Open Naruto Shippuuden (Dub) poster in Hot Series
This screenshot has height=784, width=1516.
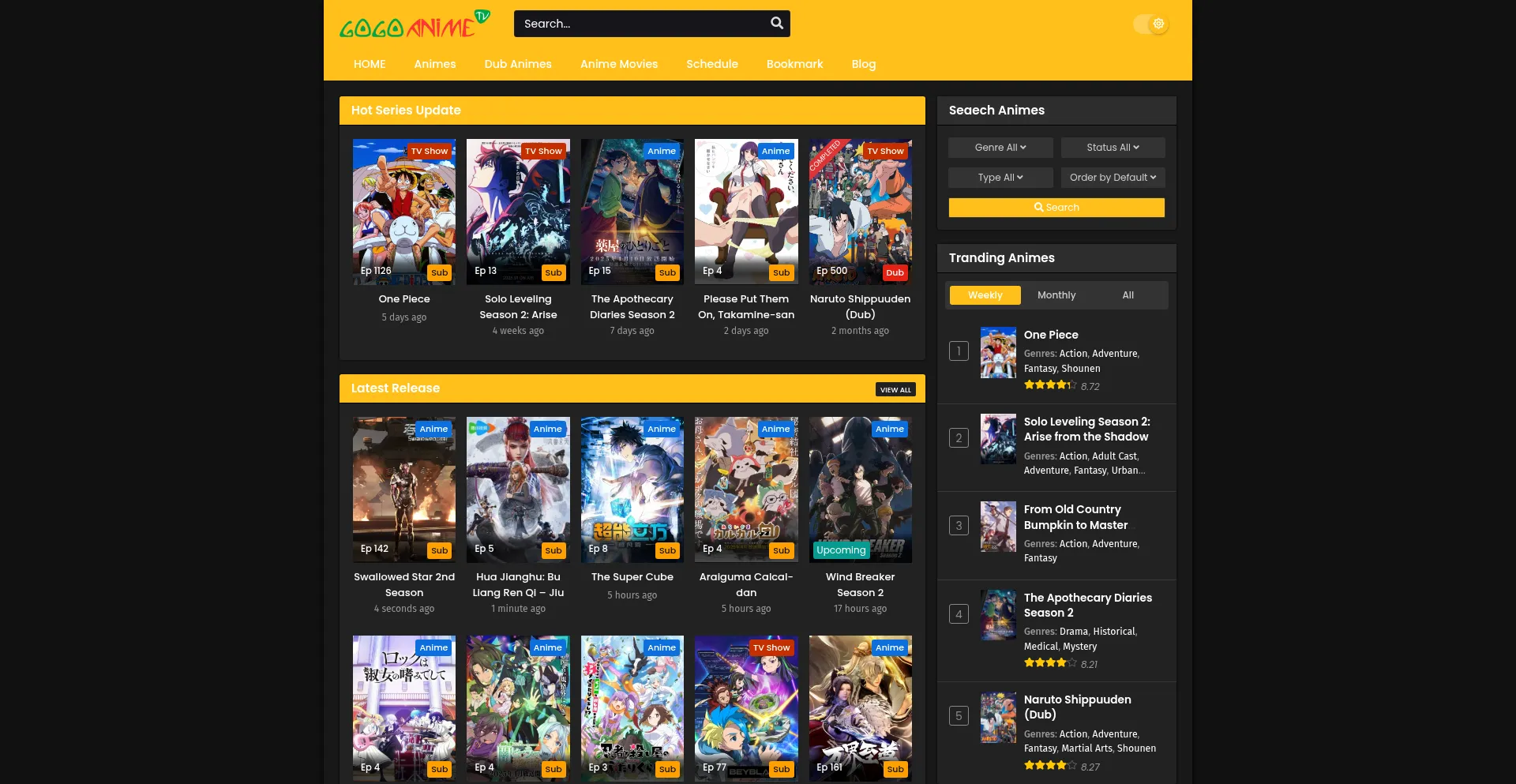click(x=861, y=212)
